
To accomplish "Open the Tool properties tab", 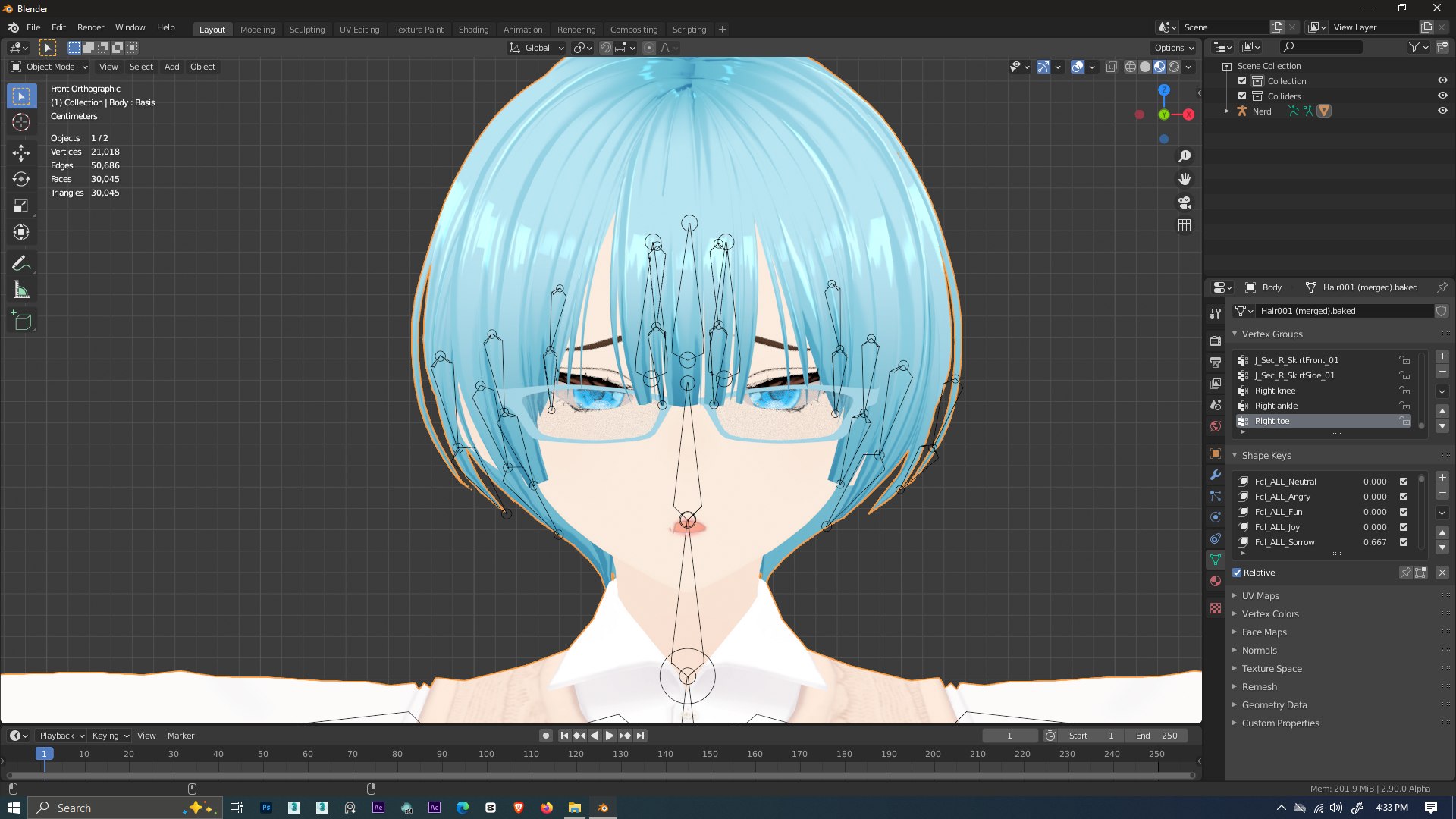I will [1216, 314].
